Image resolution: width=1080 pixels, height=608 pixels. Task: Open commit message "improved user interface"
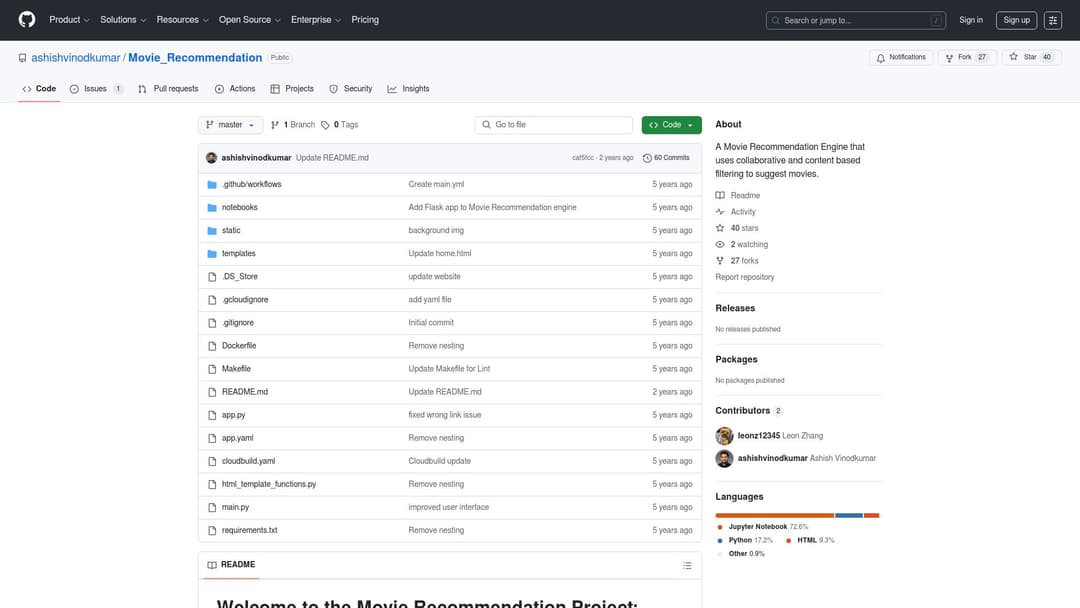point(448,507)
